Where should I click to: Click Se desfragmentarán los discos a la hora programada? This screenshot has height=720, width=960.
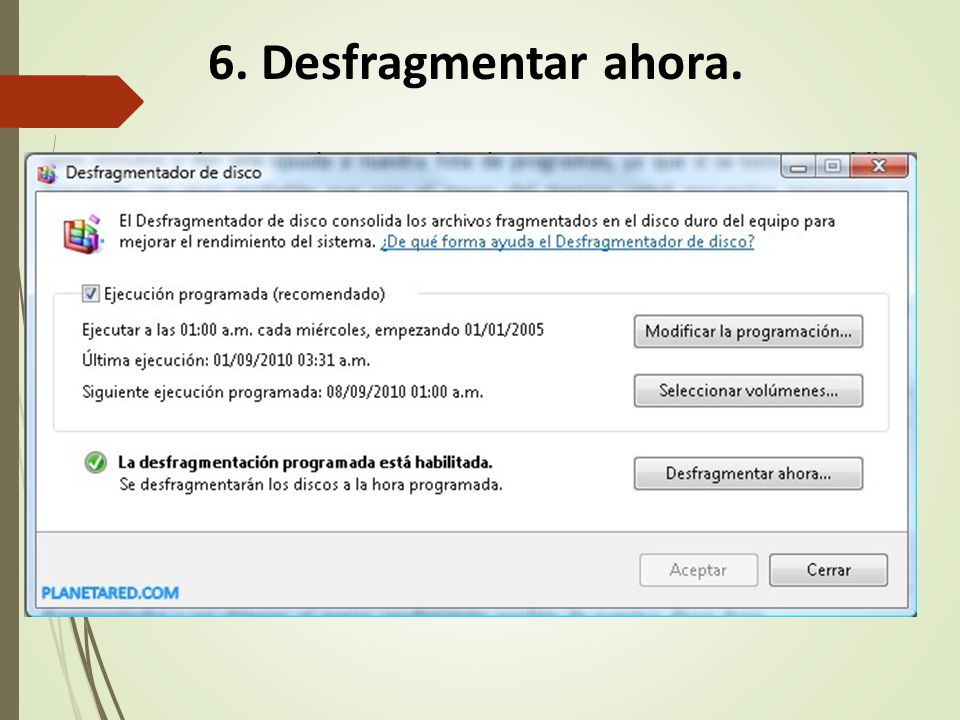tap(310, 485)
